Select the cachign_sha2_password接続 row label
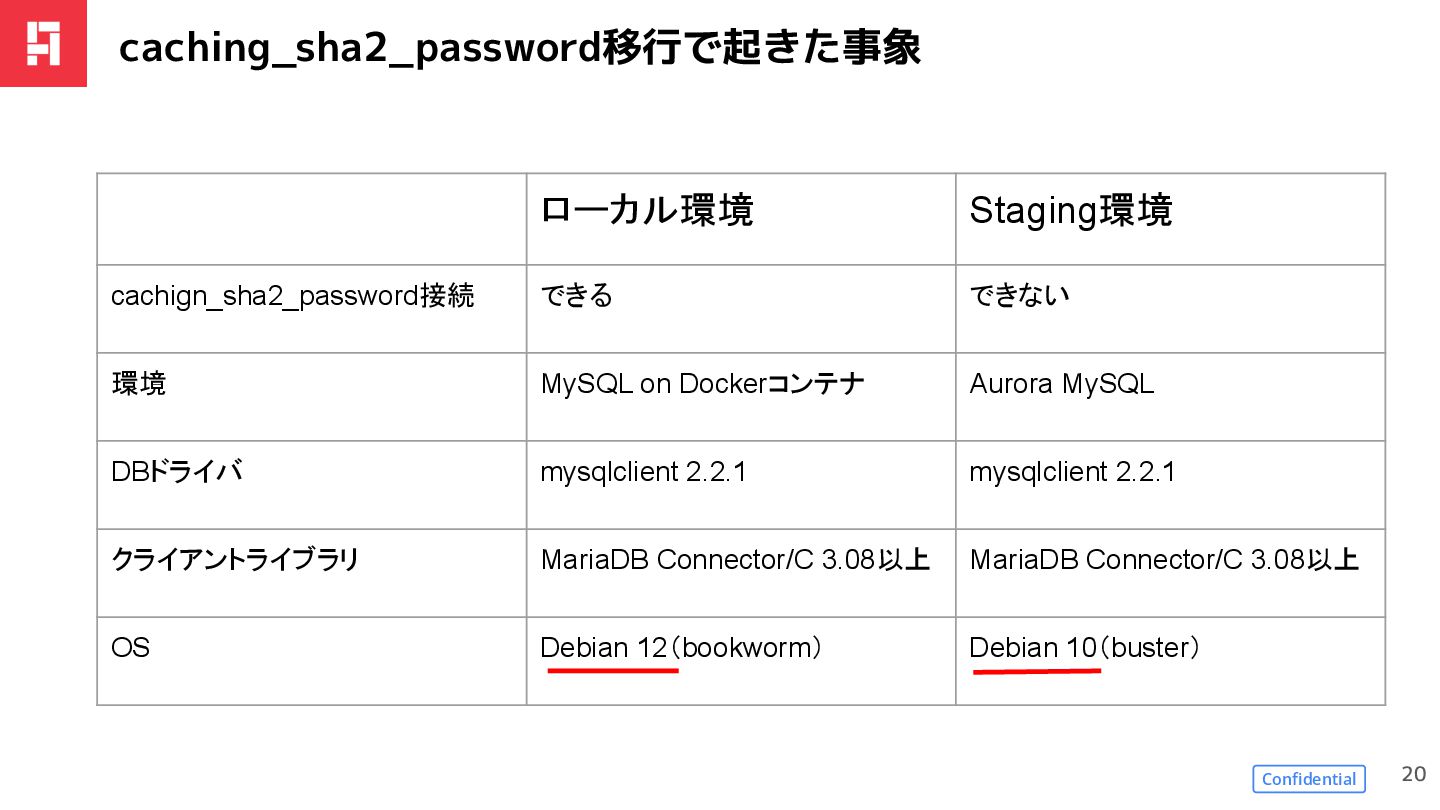 point(292,296)
